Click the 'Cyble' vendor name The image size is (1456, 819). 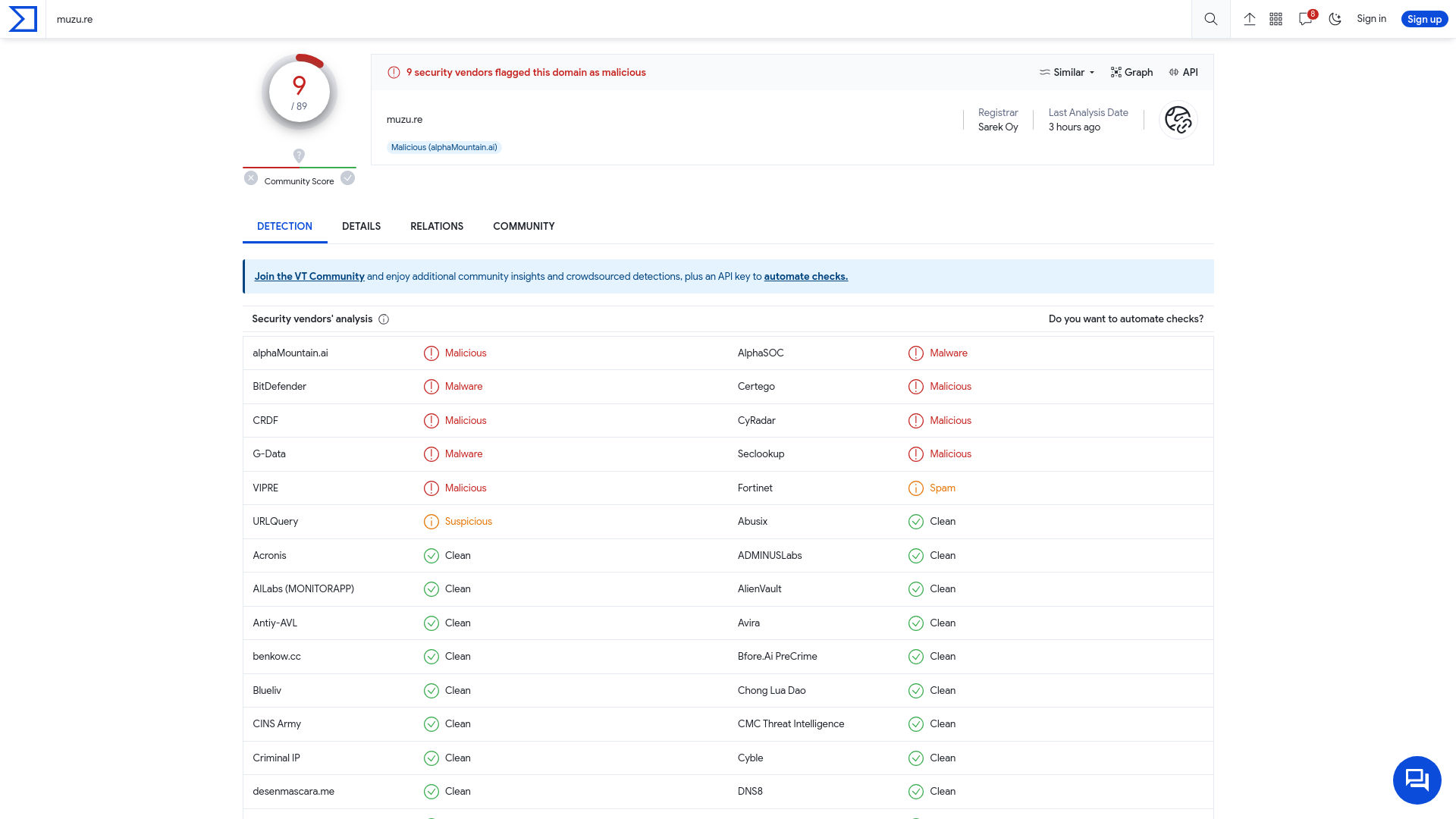tap(751, 758)
